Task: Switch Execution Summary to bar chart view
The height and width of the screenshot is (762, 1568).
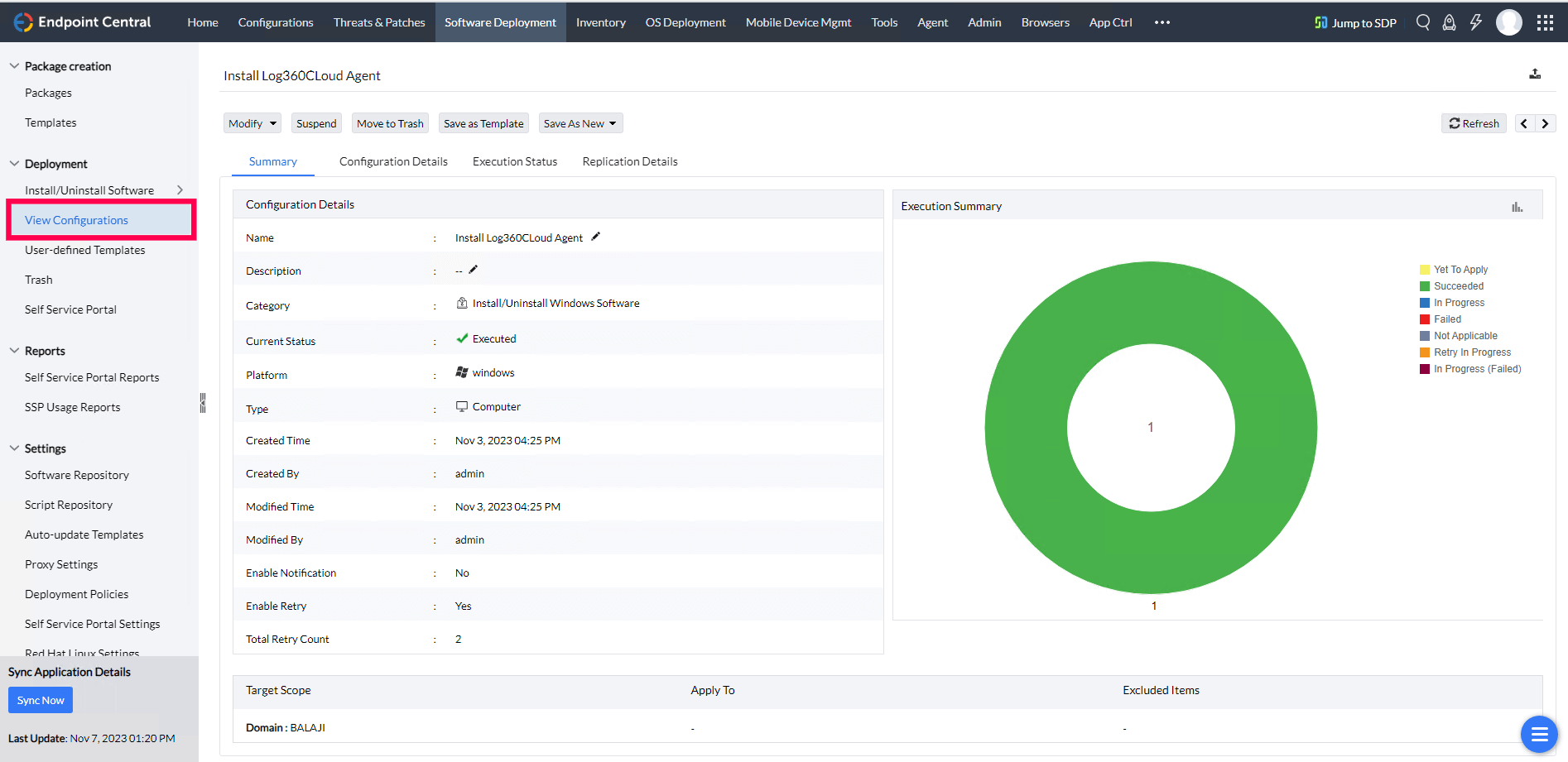Action: tap(1517, 207)
